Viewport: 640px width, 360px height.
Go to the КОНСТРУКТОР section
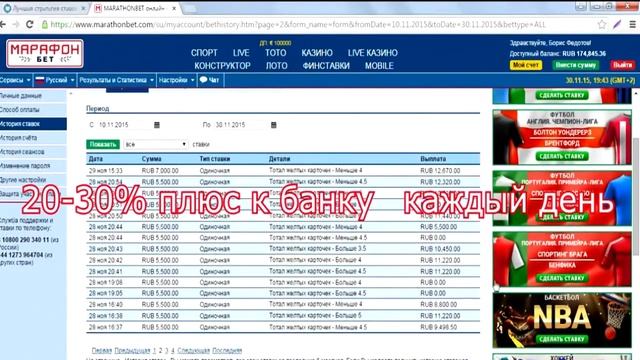(x=222, y=66)
